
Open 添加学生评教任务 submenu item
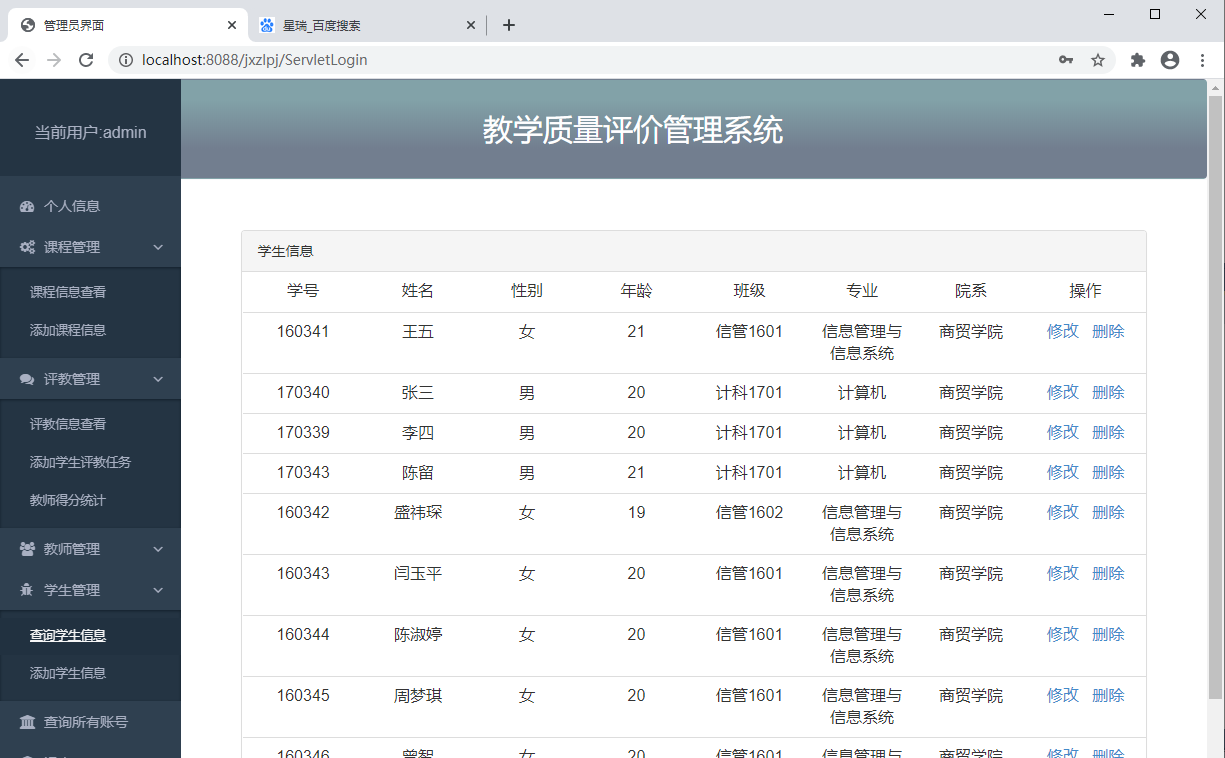pyautogui.click(x=81, y=462)
